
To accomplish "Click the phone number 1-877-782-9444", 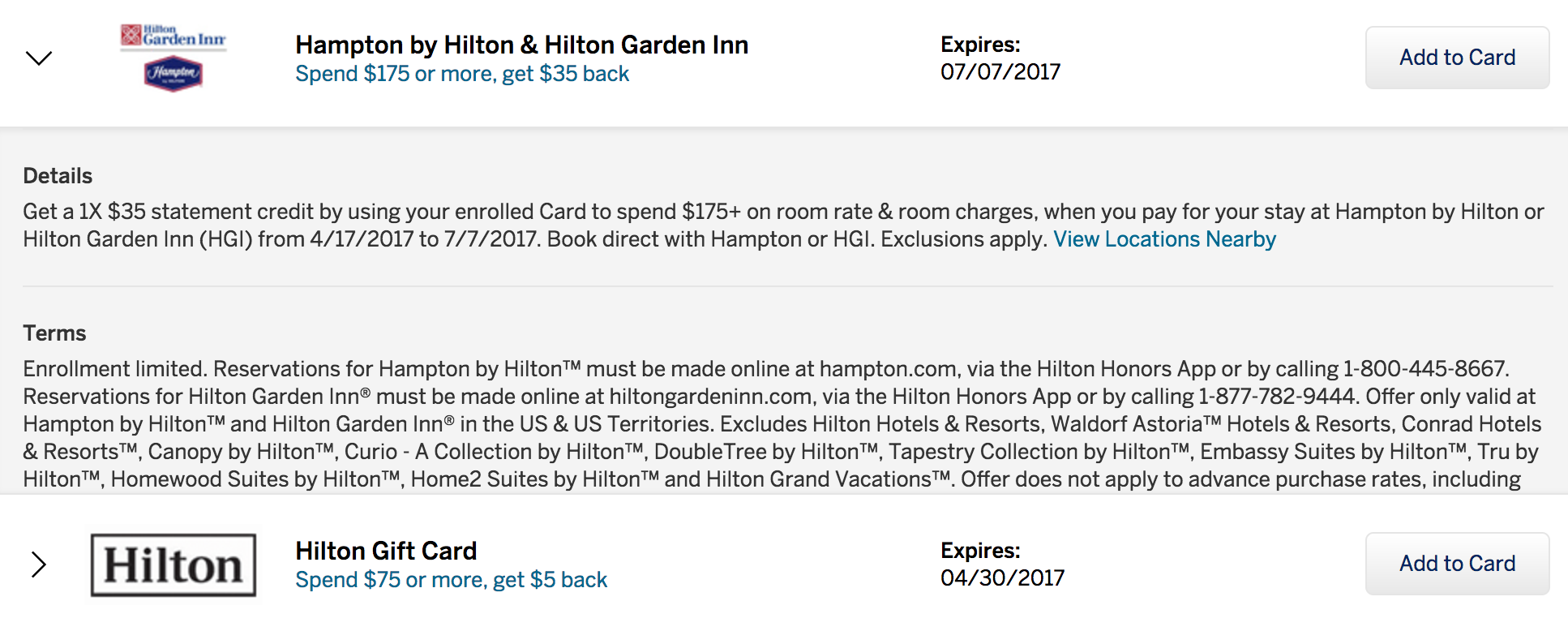I will (x=1276, y=397).
